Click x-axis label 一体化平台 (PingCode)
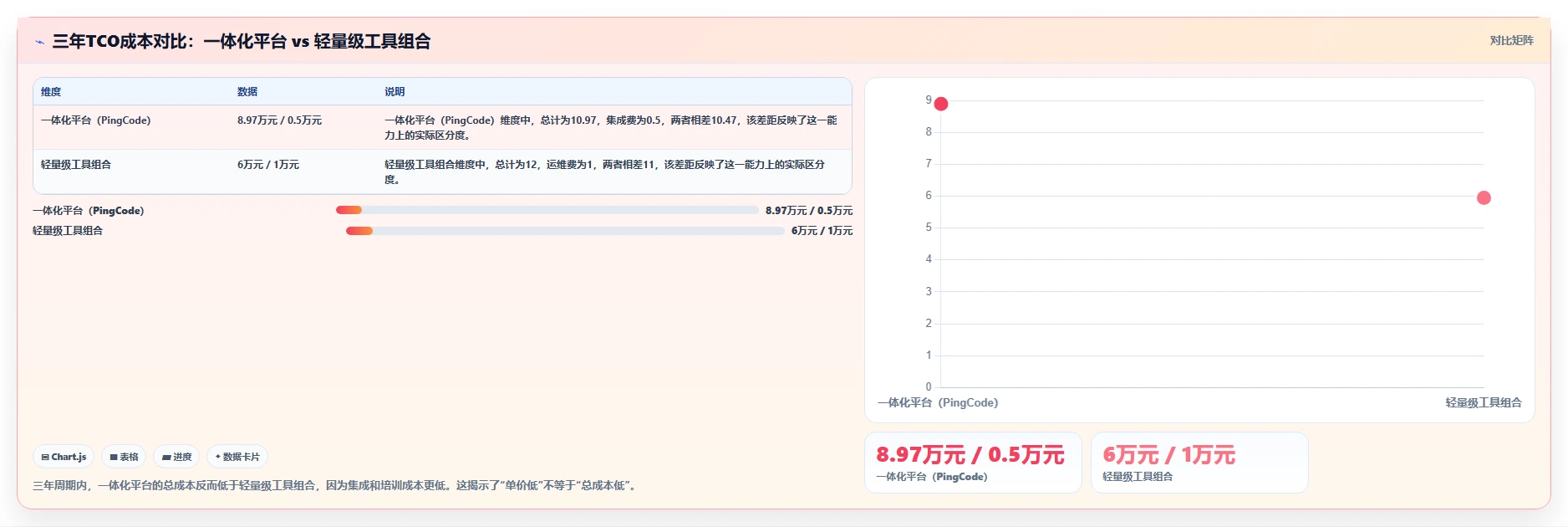The height and width of the screenshot is (527, 1568). 938,403
